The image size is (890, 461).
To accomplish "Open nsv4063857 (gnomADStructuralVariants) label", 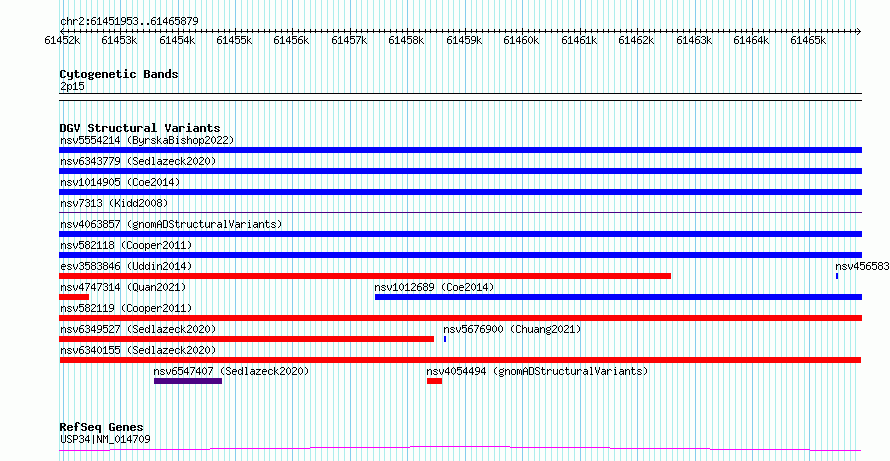I will pos(171,224).
